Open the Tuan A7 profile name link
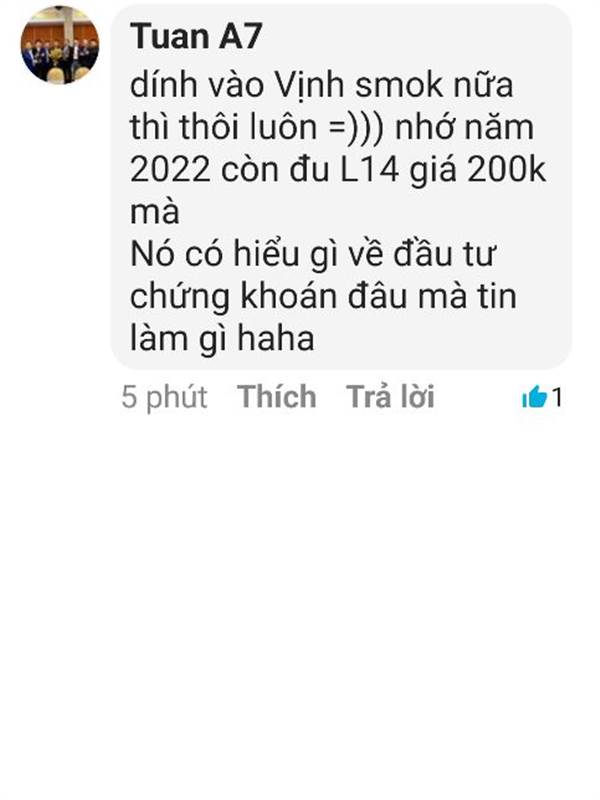This screenshot has height=800, width=600. [x=196, y=37]
